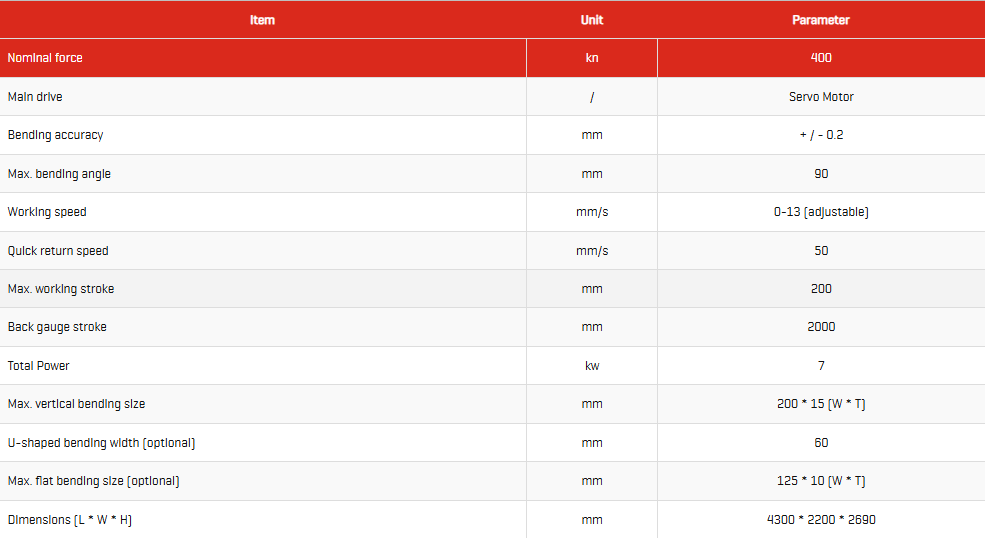Select the Quick return speed row
The height and width of the screenshot is (538, 985).
[x=492, y=251]
